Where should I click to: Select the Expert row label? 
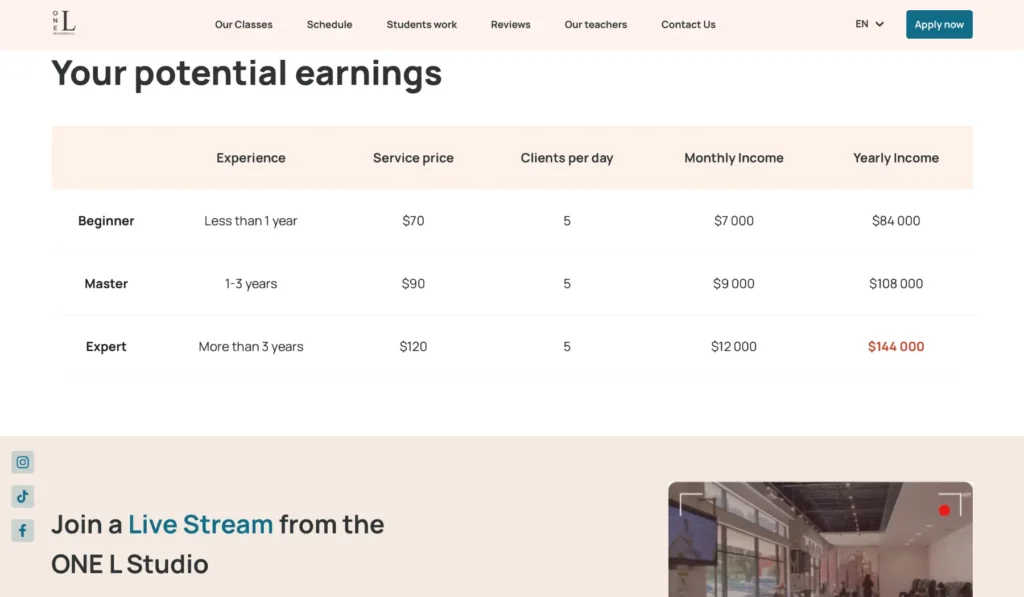tap(106, 347)
